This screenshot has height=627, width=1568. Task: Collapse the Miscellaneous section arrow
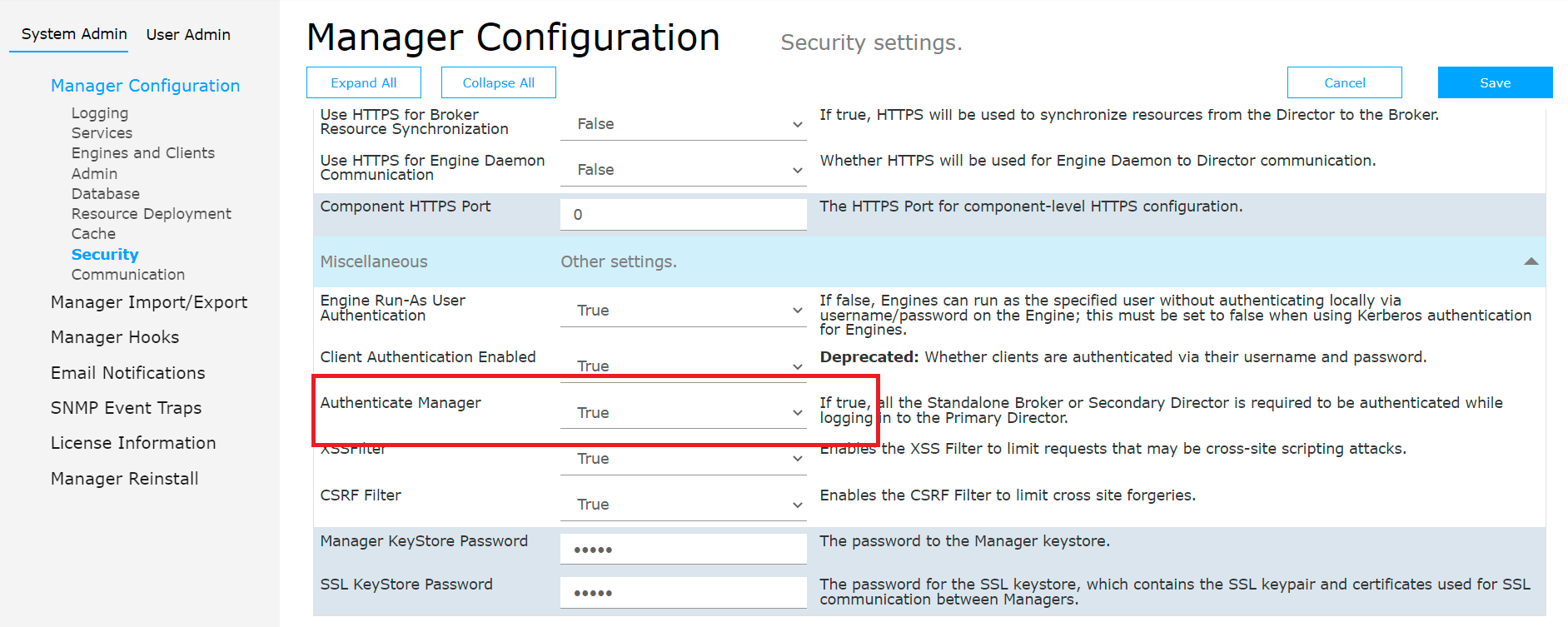click(x=1531, y=261)
